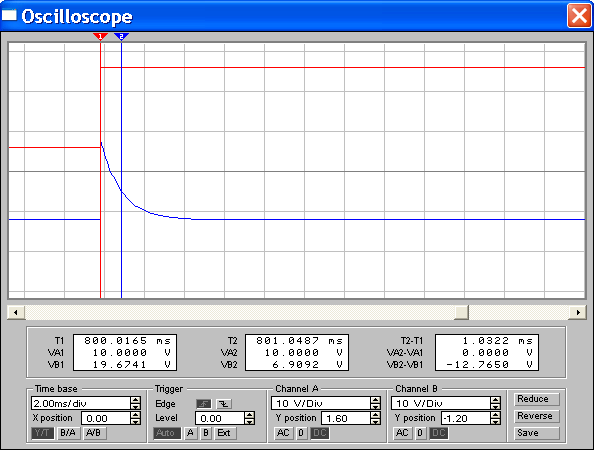The width and height of the screenshot is (594, 450).
Task: Click the horizontal scrollbar thumb
Action: point(461,312)
